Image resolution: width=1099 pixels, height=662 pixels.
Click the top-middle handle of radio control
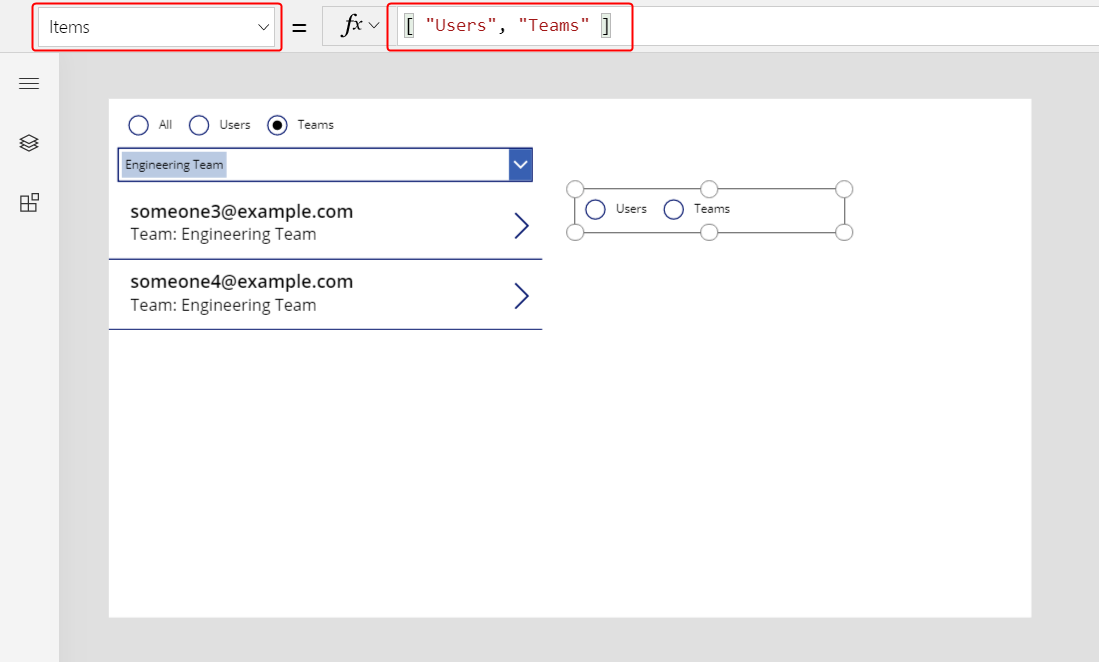click(709, 189)
